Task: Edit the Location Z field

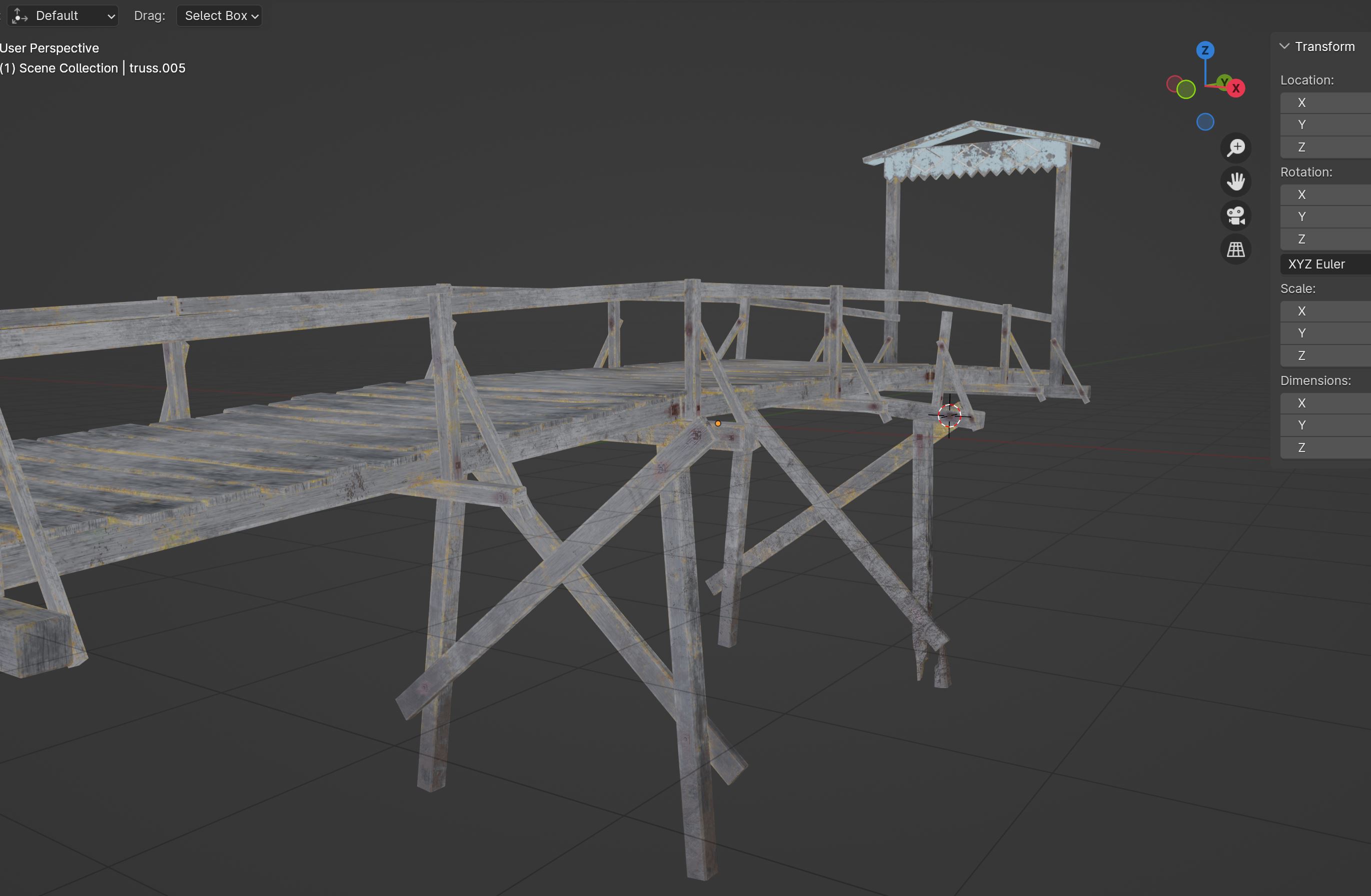Action: click(1325, 147)
